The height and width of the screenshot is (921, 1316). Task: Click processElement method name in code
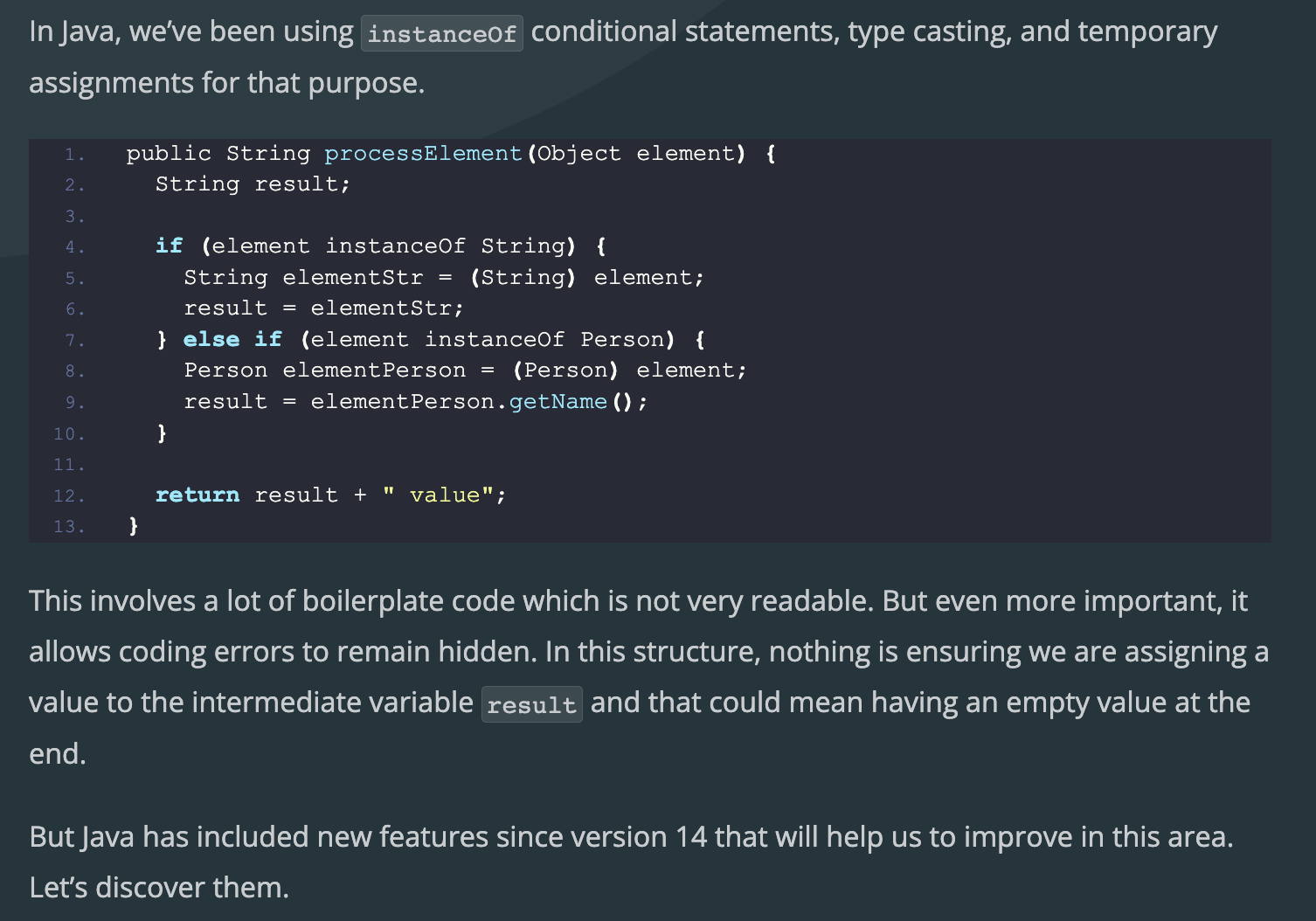(423, 153)
